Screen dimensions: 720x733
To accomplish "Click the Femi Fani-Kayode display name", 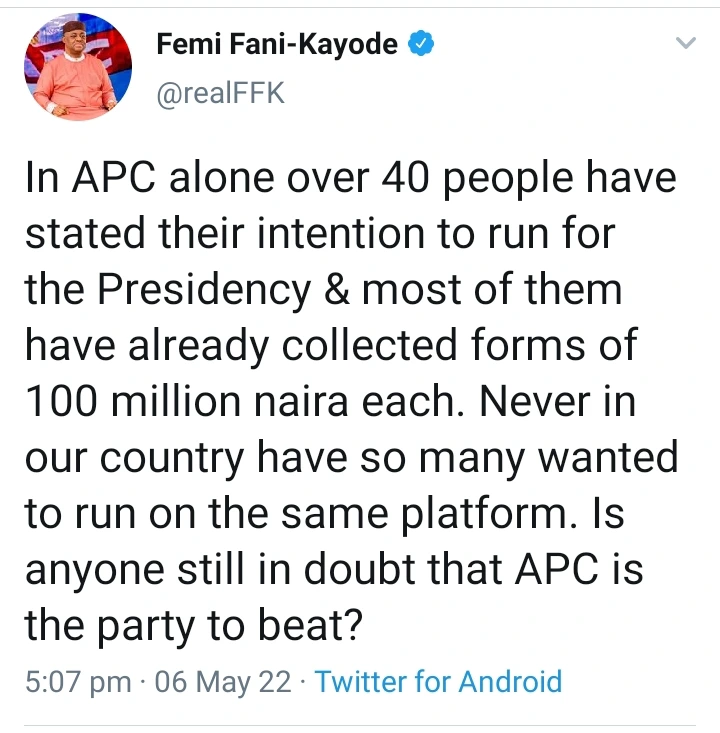I will coord(278,45).
